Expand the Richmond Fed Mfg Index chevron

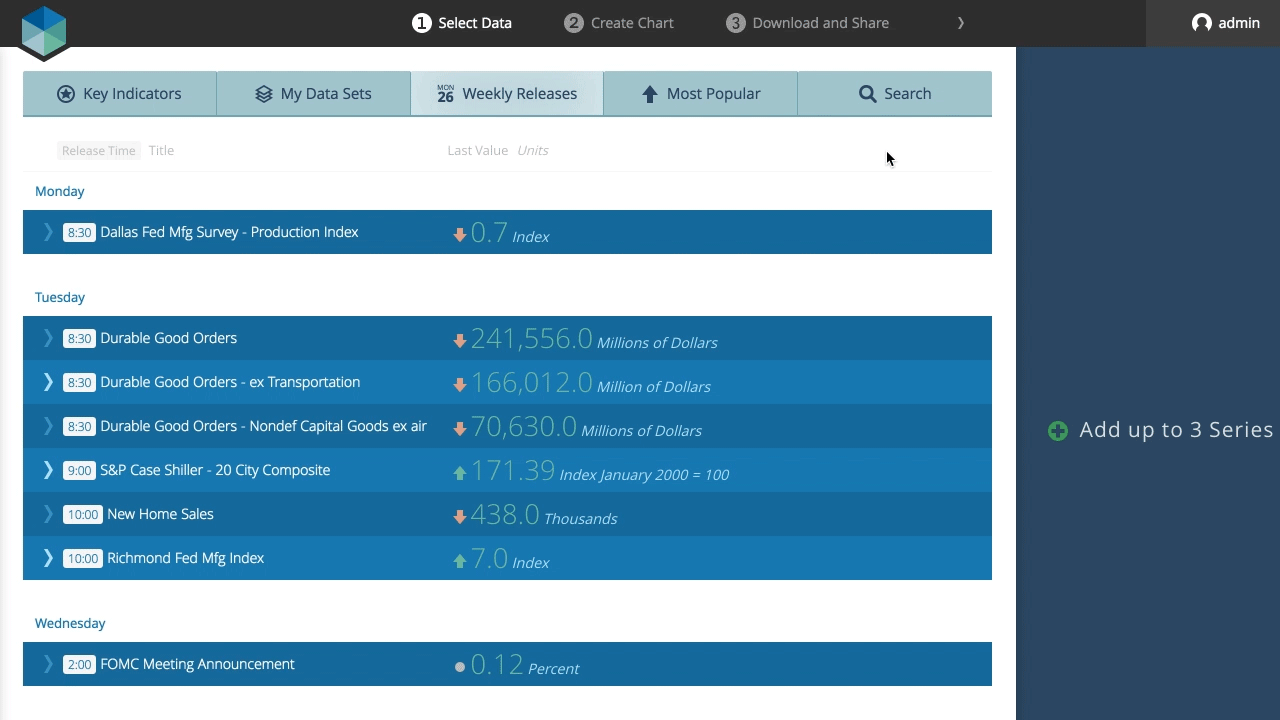(x=48, y=558)
